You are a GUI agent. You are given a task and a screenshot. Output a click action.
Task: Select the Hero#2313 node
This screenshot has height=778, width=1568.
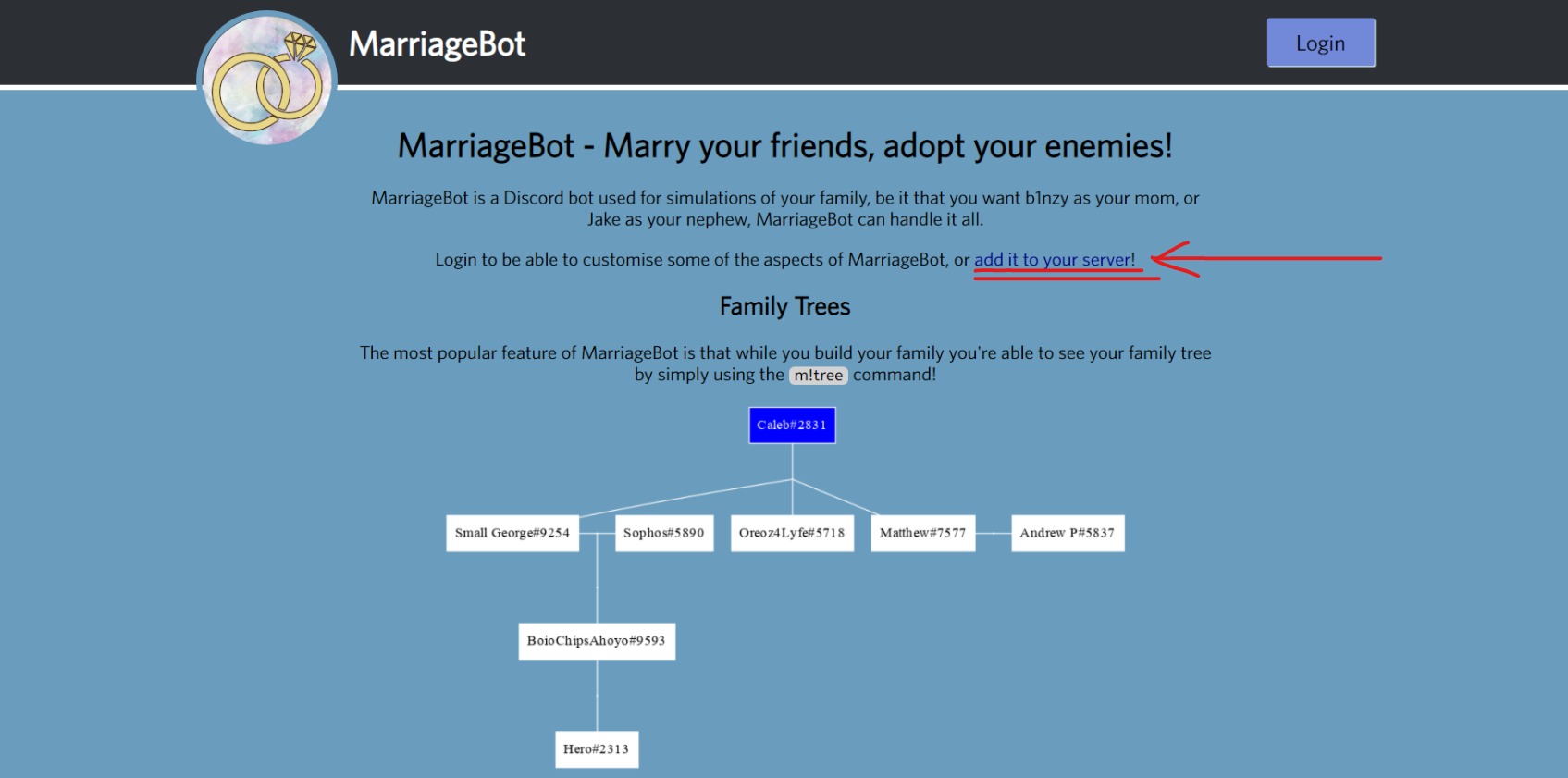click(x=597, y=749)
